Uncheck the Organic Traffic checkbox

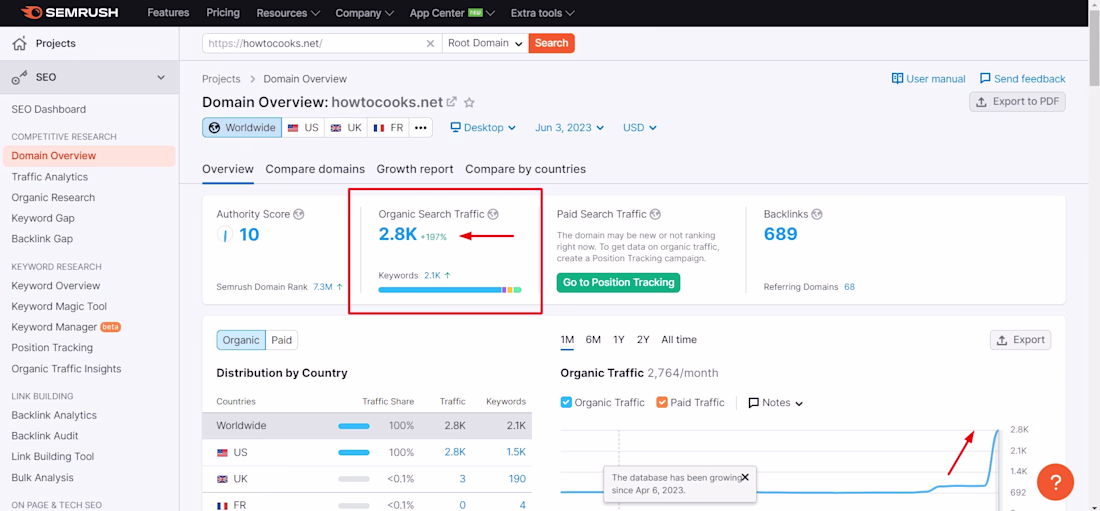click(566, 402)
